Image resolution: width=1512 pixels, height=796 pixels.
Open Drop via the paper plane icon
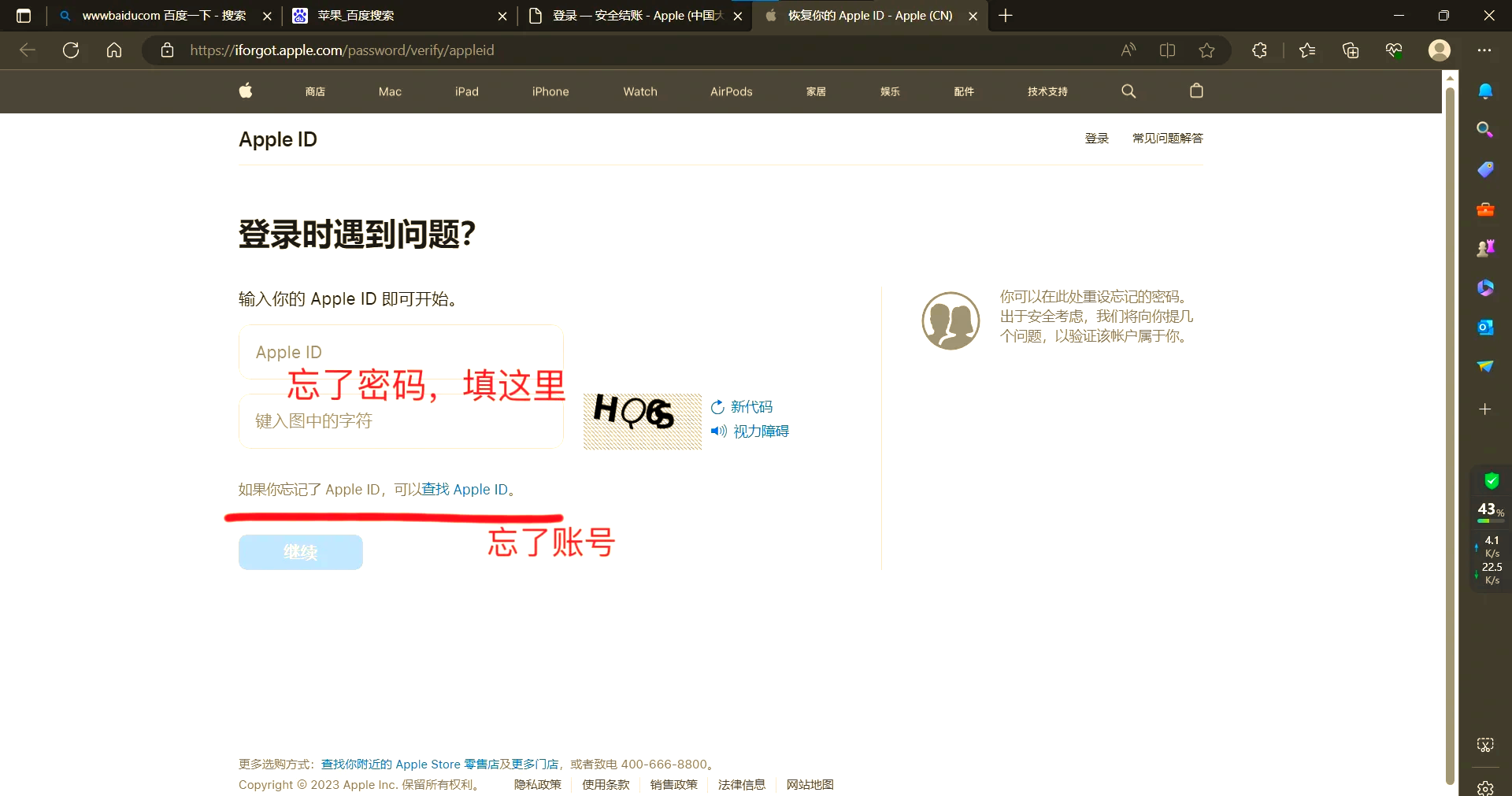(x=1486, y=367)
